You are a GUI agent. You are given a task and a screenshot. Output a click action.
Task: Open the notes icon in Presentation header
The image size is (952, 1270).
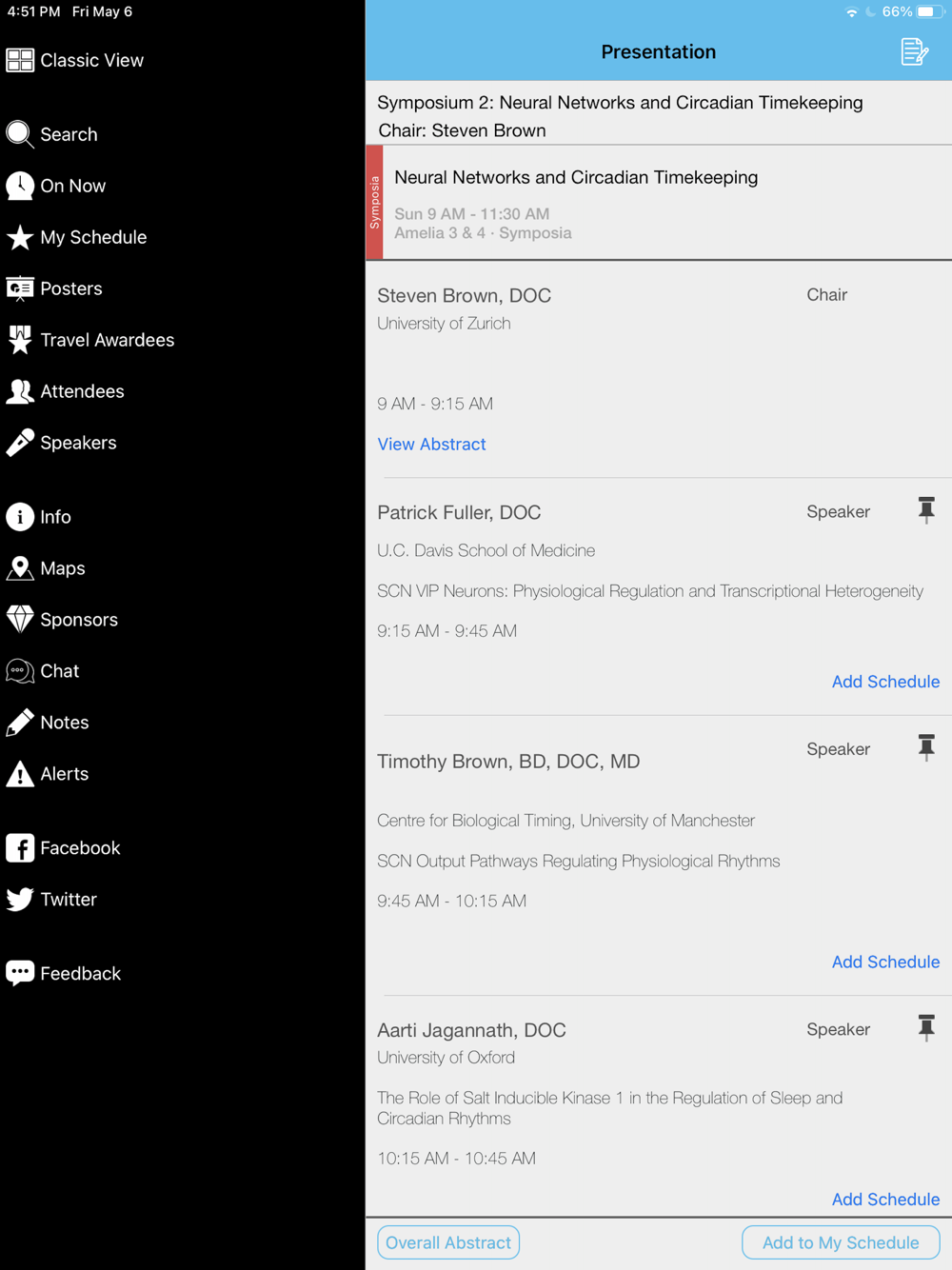(x=914, y=51)
